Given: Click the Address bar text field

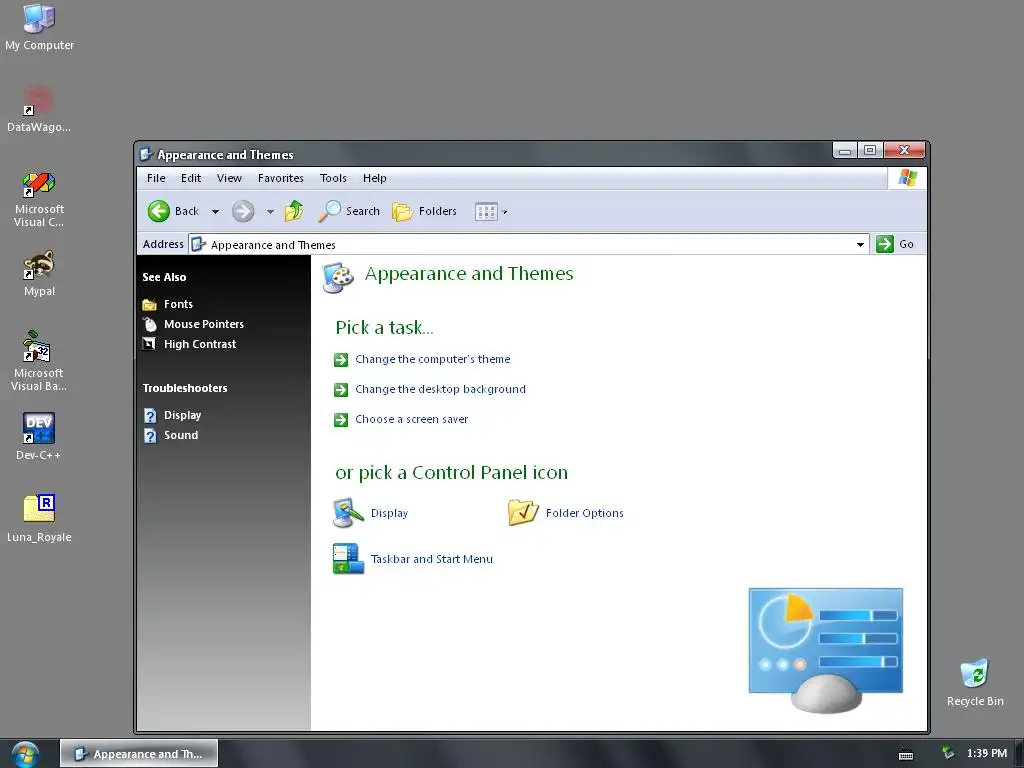Looking at the screenshot, I should coord(529,245).
